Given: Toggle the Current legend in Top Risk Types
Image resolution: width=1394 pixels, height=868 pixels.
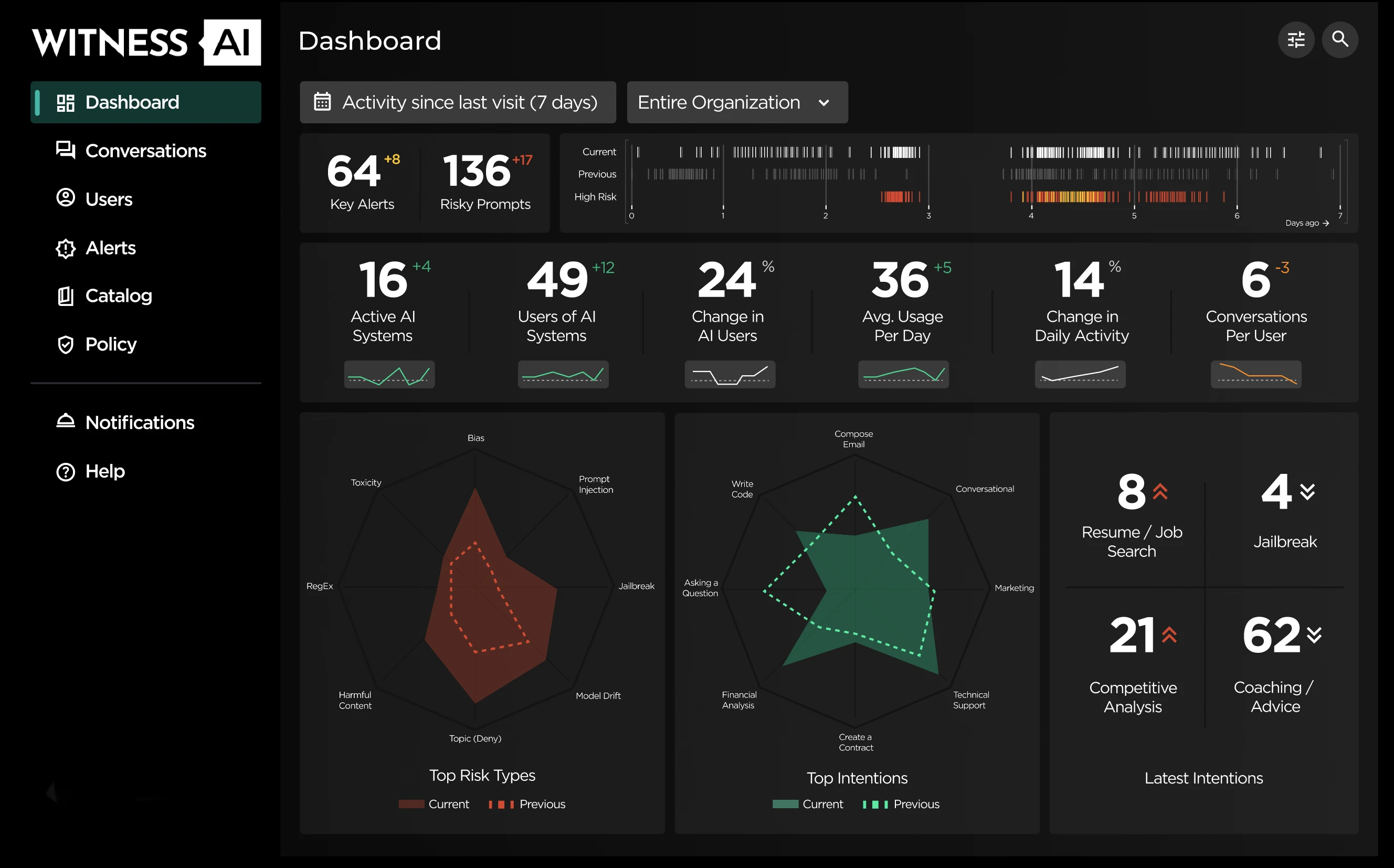Looking at the screenshot, I should (x=435, y=803).
